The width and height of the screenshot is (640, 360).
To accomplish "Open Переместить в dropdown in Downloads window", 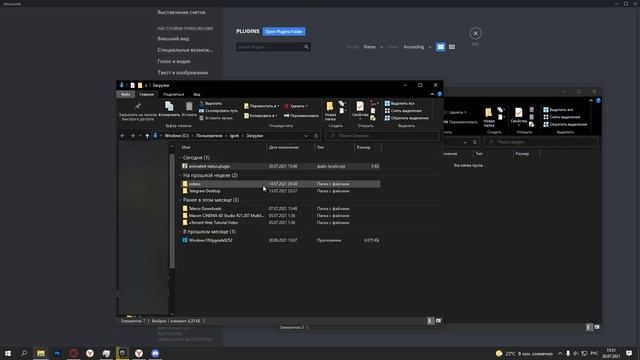I will (262, 106).
